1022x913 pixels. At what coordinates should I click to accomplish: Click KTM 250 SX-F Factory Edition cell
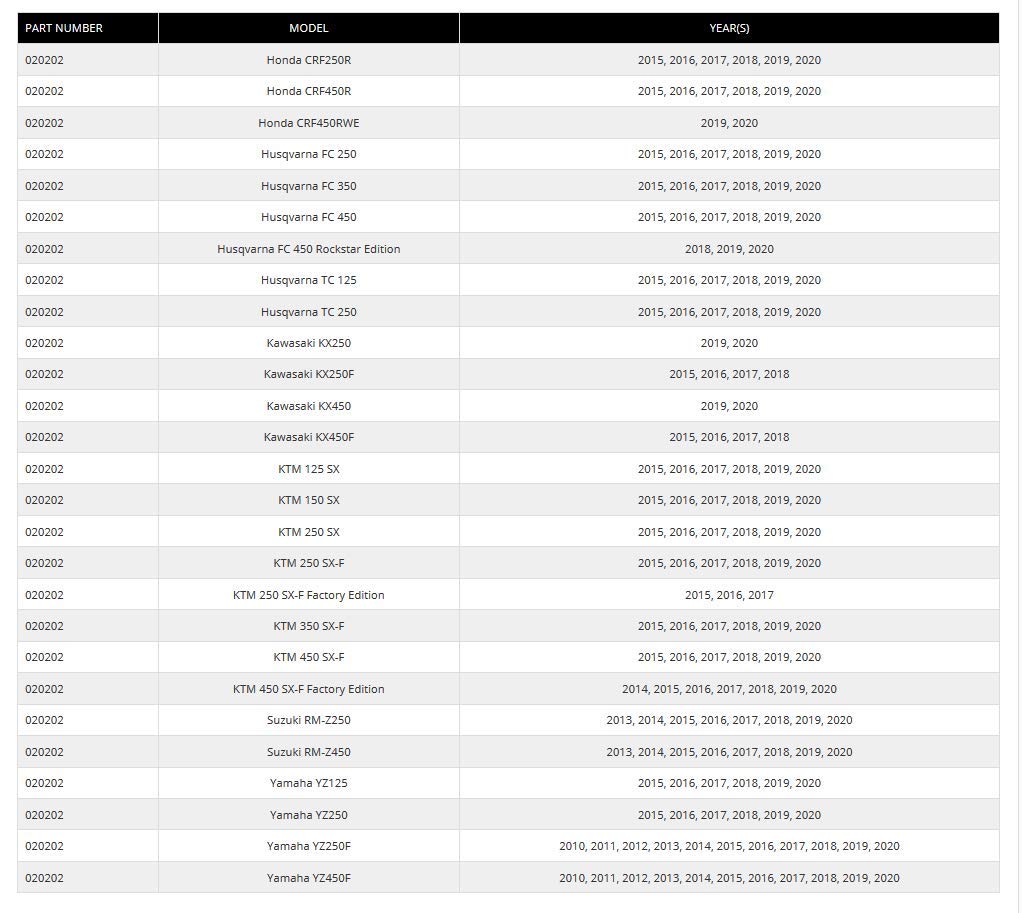pos(308,595)
